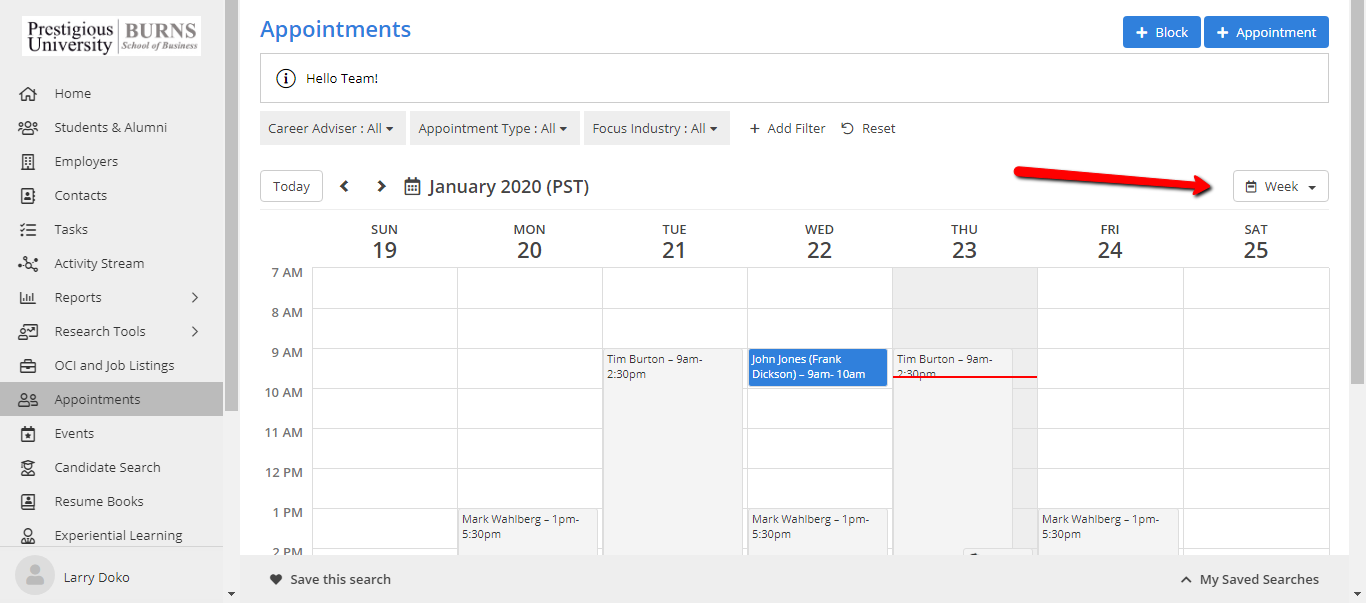Image resolution: width=1366 pixels, height=603 pixels.
Task: Open Resume Books menu item
Action: tap(99, 502)
